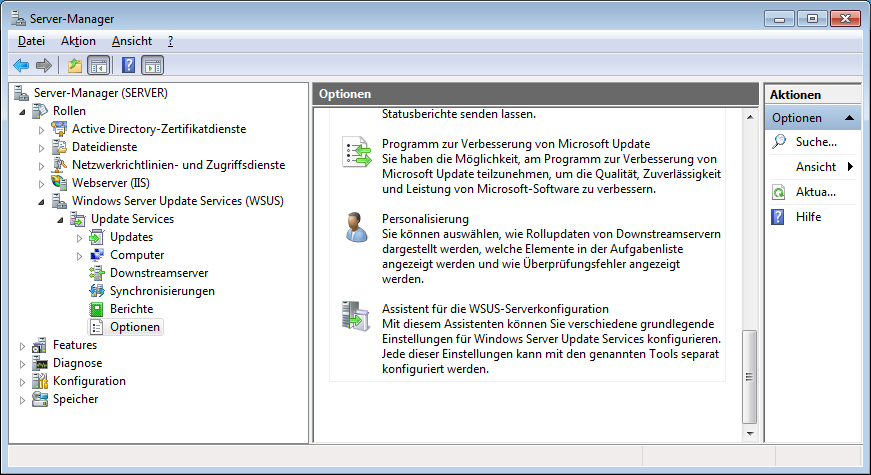Open the ? help menu

point(170,41)
